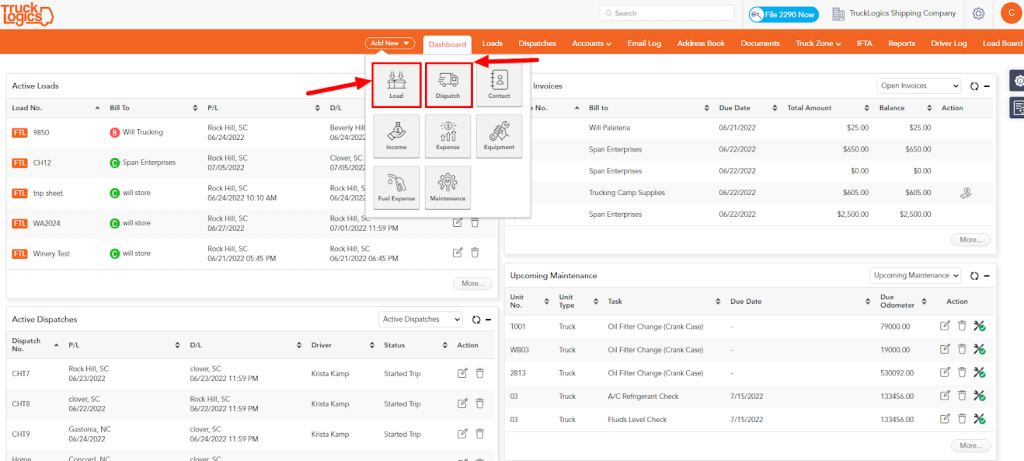Edit dispatch CHT8

click(x=462, y=404)
